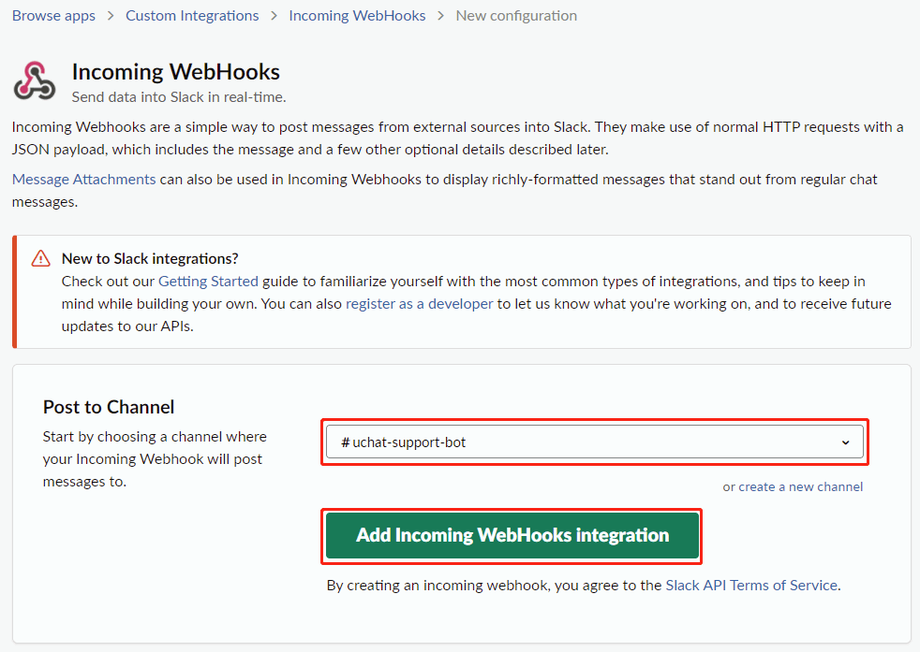Go to Browse apps breadcrumb
920x652 pixels.
(x=54, y=16)
